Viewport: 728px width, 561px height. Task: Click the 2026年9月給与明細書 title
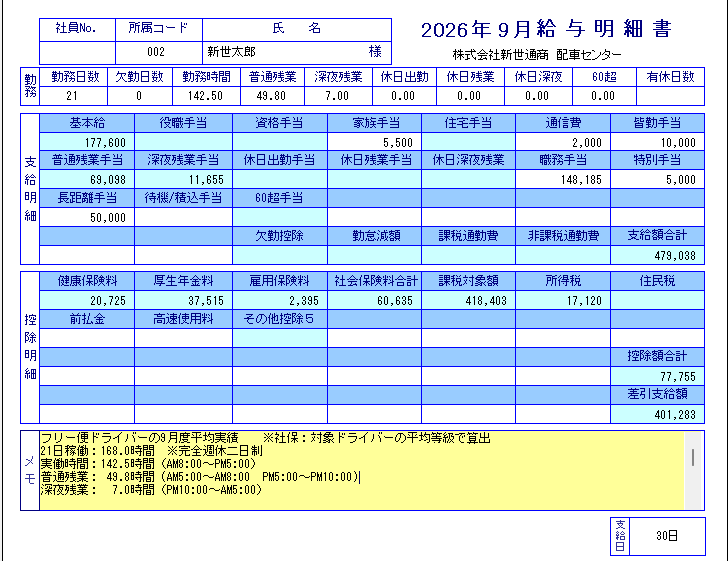pyautogui.click(x=546, y=29)
